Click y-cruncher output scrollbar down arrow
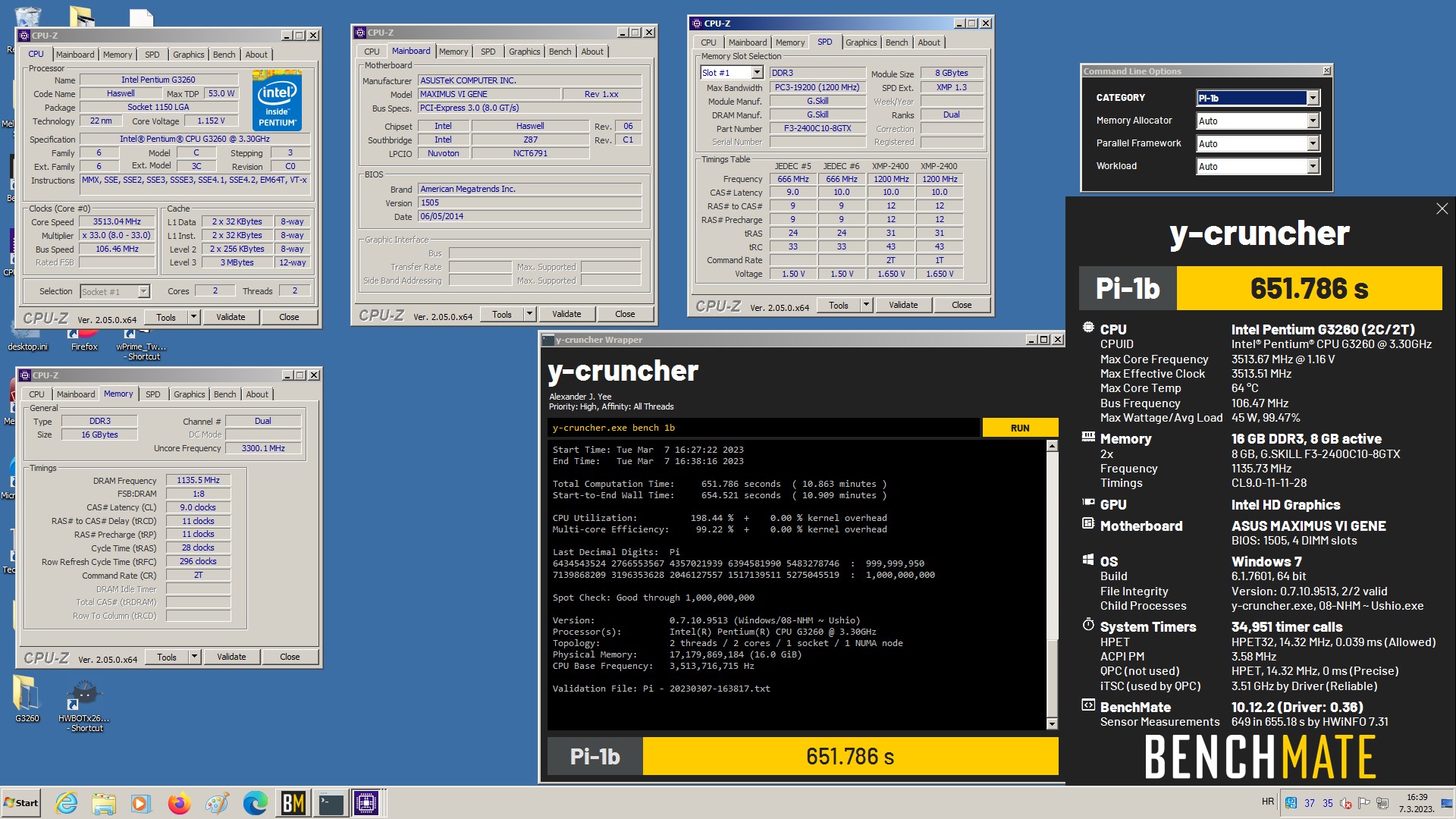This screenshot has width=1456, height=819. 1052,724
